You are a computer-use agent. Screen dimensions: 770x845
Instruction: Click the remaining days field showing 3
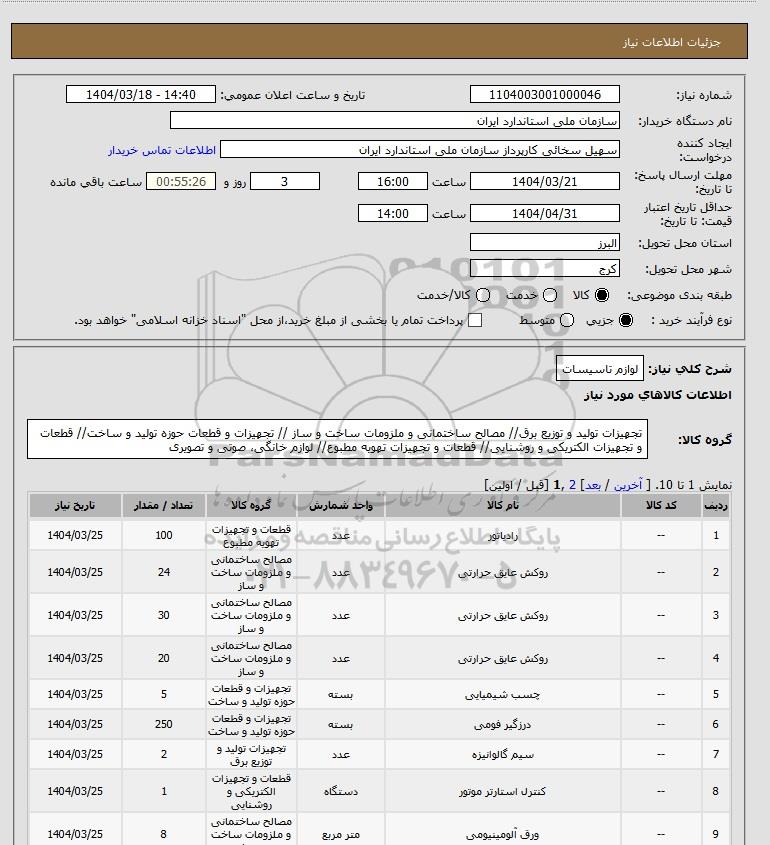click(x=285, y=182)
